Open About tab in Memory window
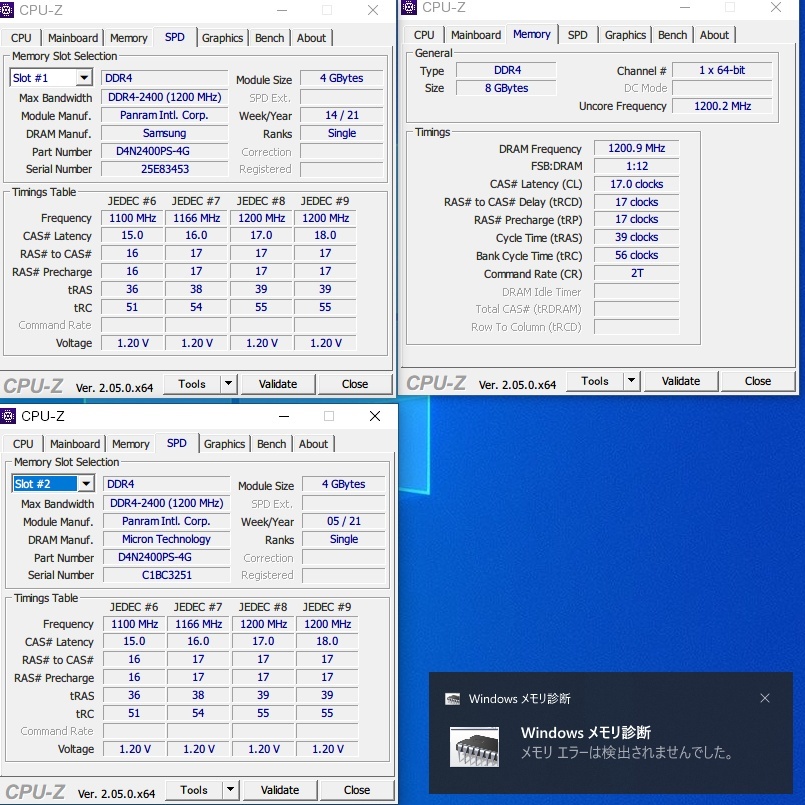The width and height of the screenshot is (805, 805). tap(714, 35)
